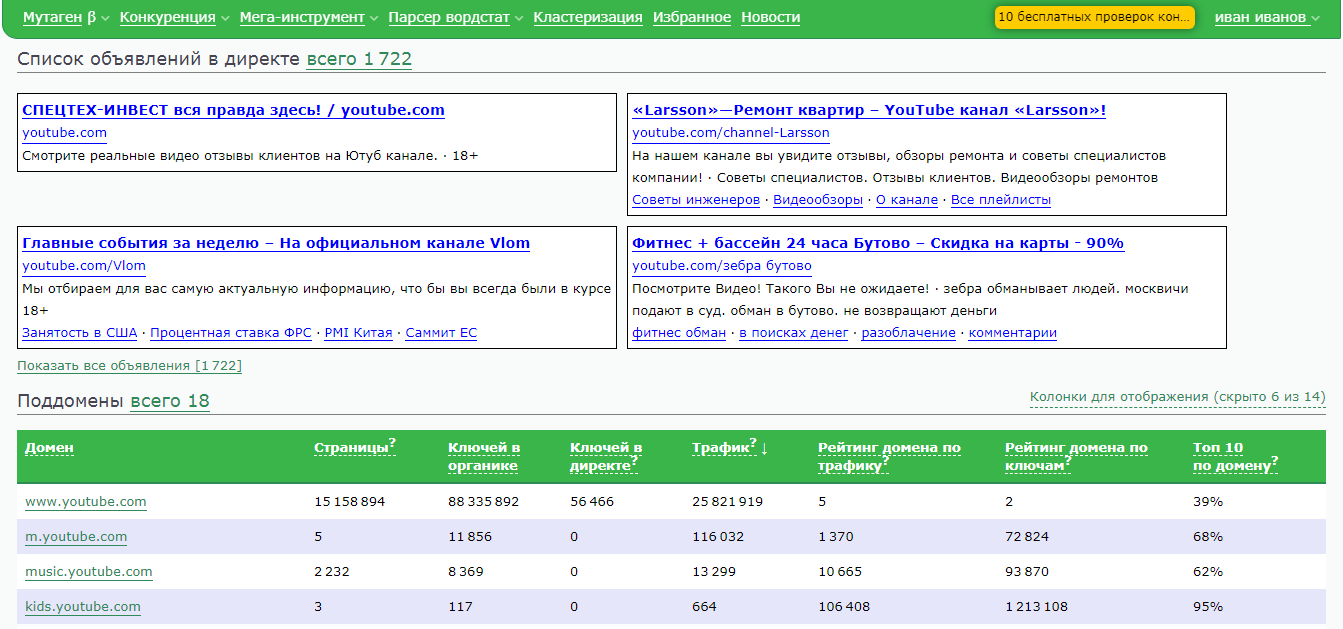Expand the Парсер вордстат menu
This screenshot has width=1343, height=629.
point(455,17)
